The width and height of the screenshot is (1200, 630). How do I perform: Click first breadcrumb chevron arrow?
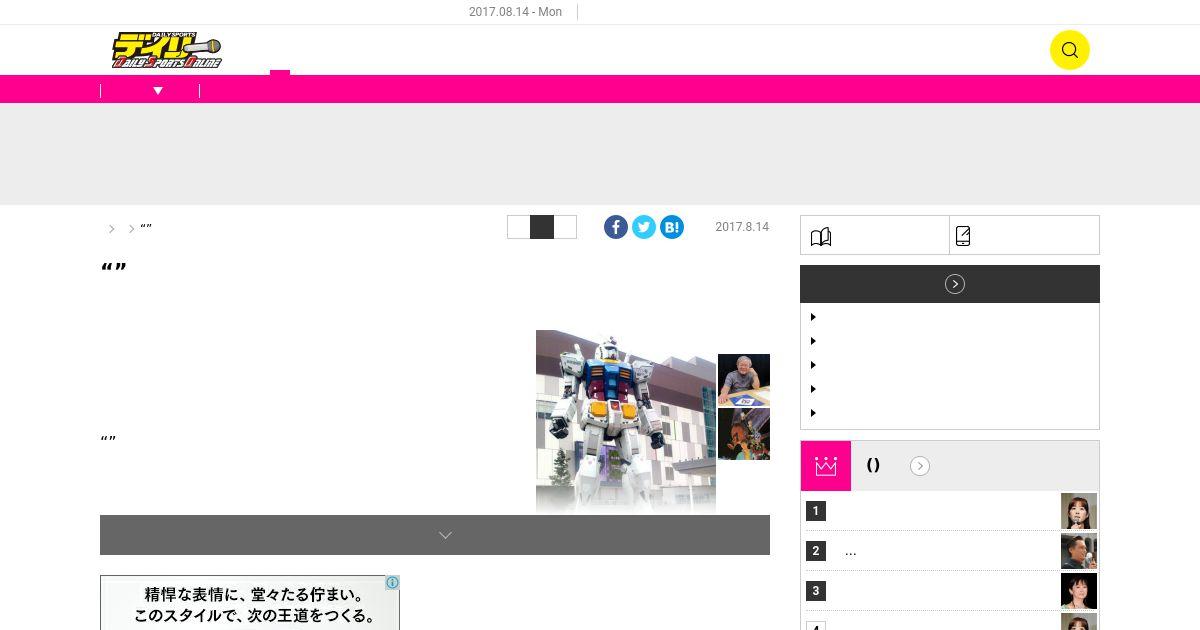(112, 229)
